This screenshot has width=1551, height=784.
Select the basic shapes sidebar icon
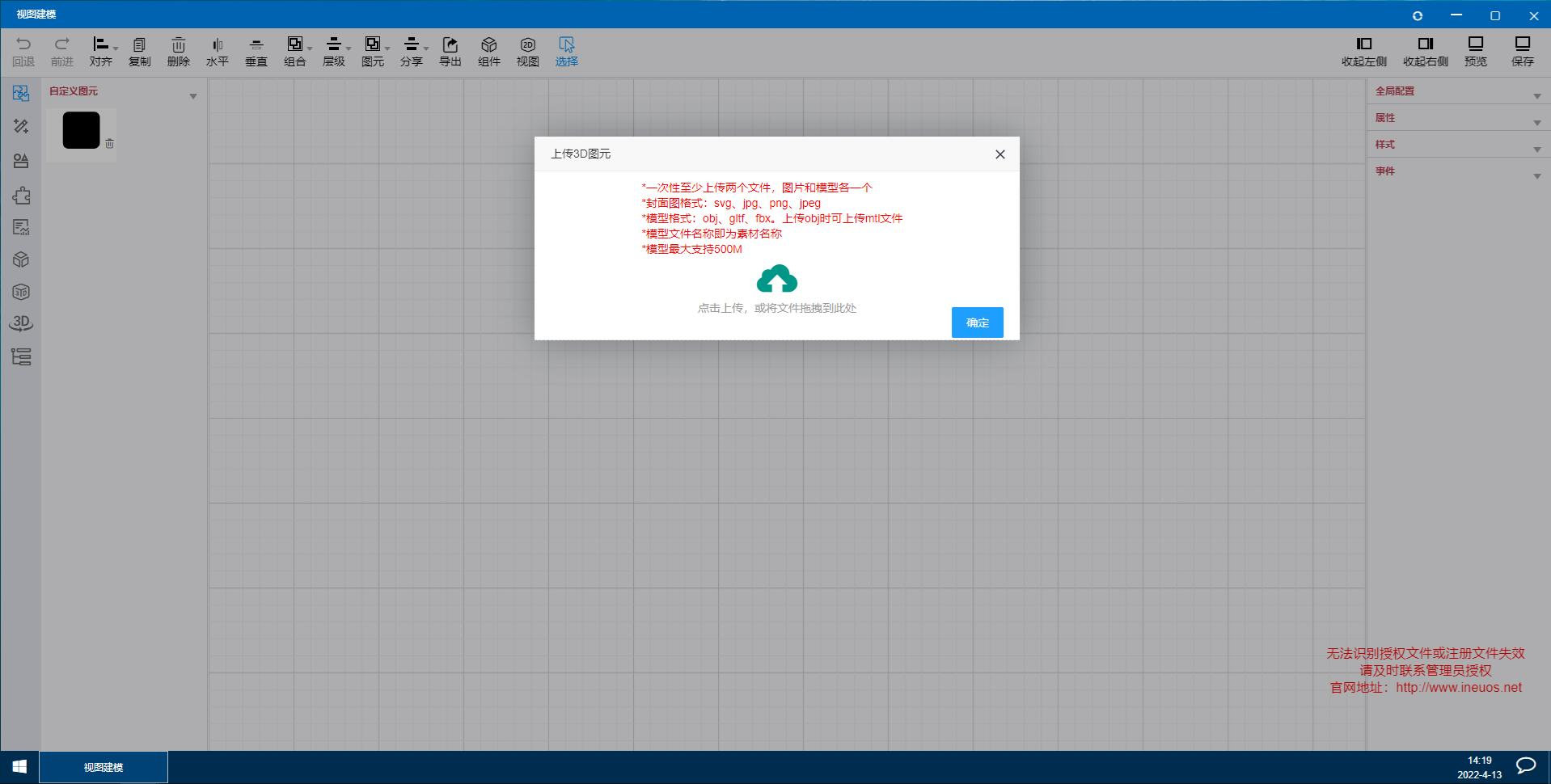click(x=21, y=161)
